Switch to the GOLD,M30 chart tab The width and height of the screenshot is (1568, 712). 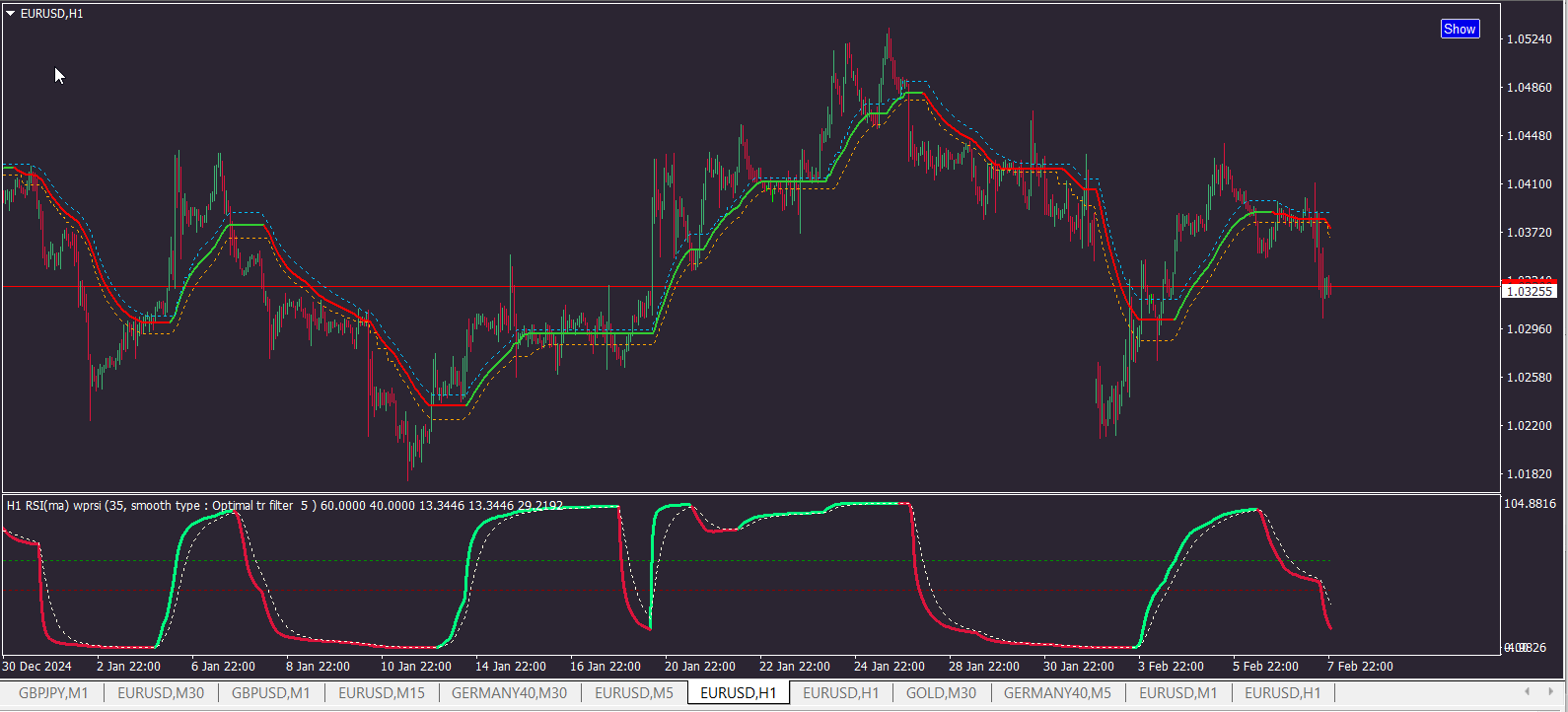point(941,693)
